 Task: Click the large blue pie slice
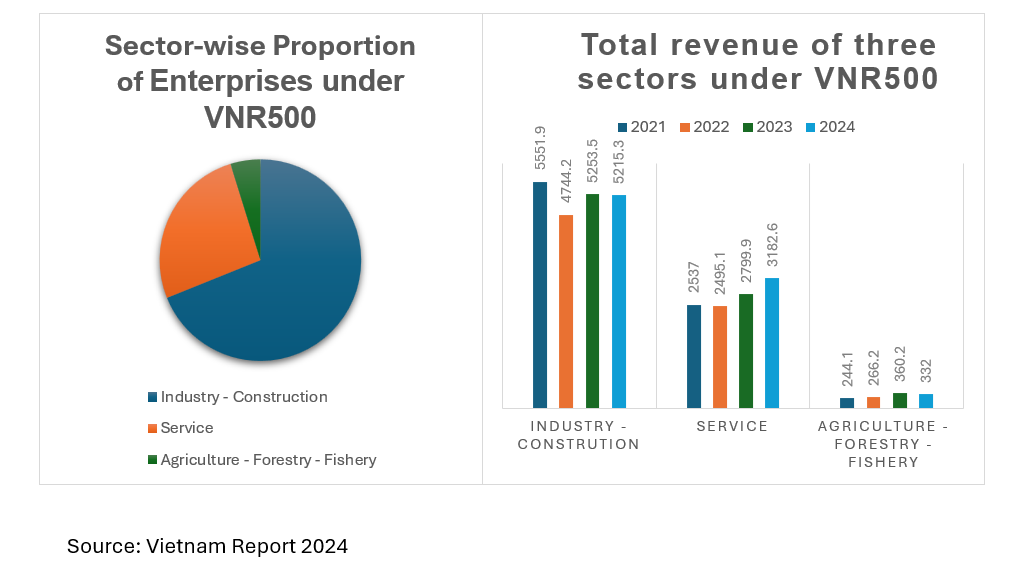pos(290,290)
